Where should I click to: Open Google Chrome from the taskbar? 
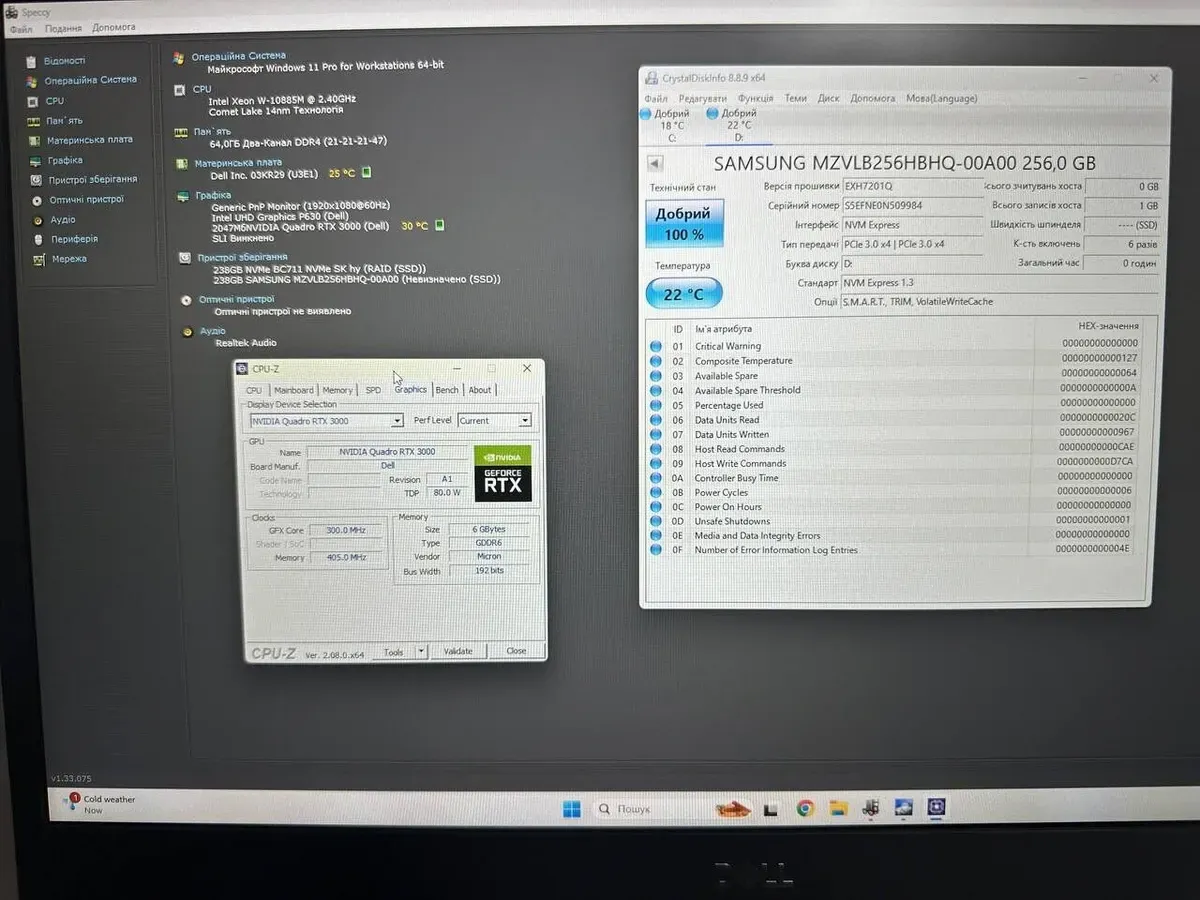805,808
